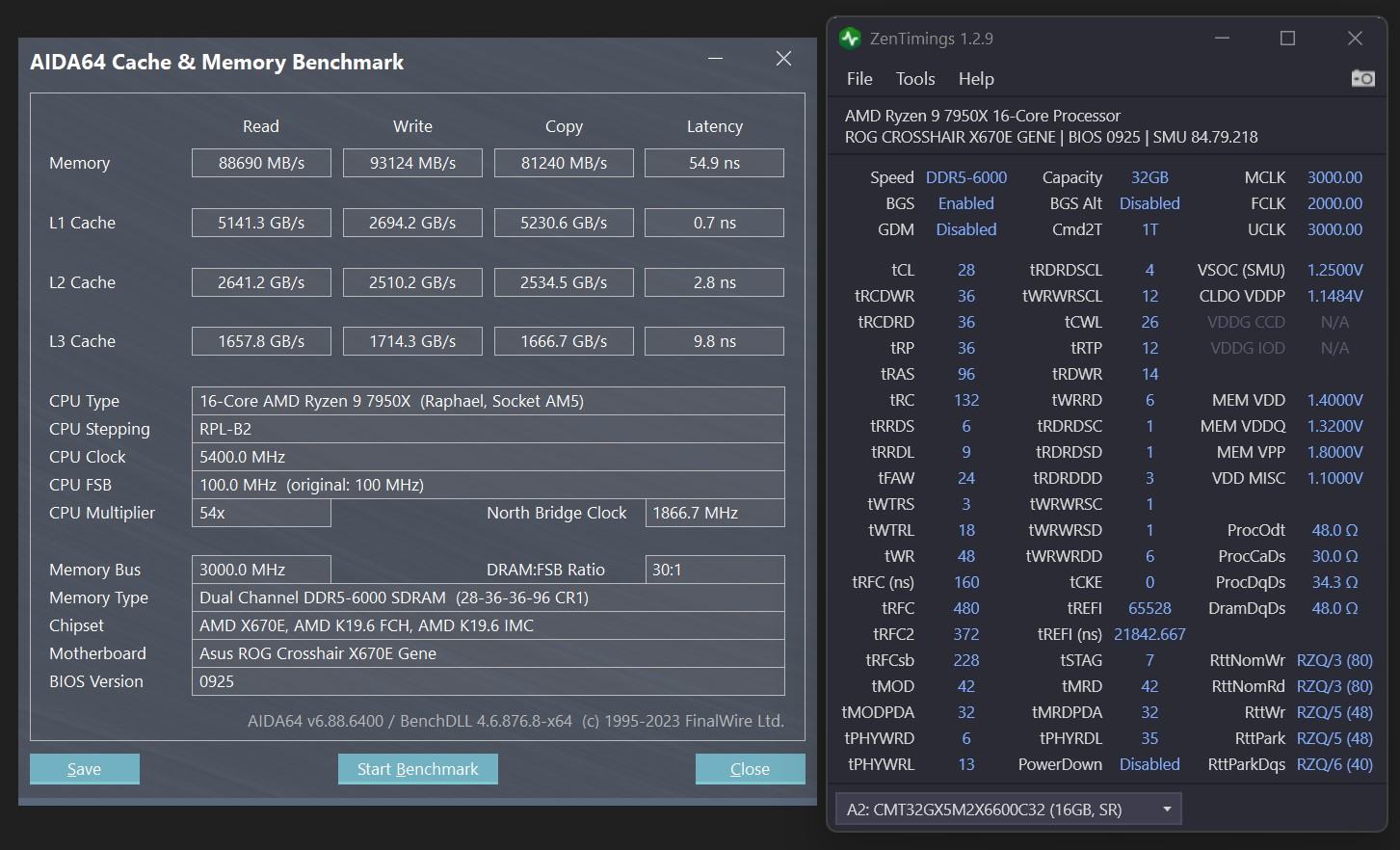
Task: Click the Motherboard Asus ROG Crosshair field
Action: pyautogui.click(x=489, y=653)
